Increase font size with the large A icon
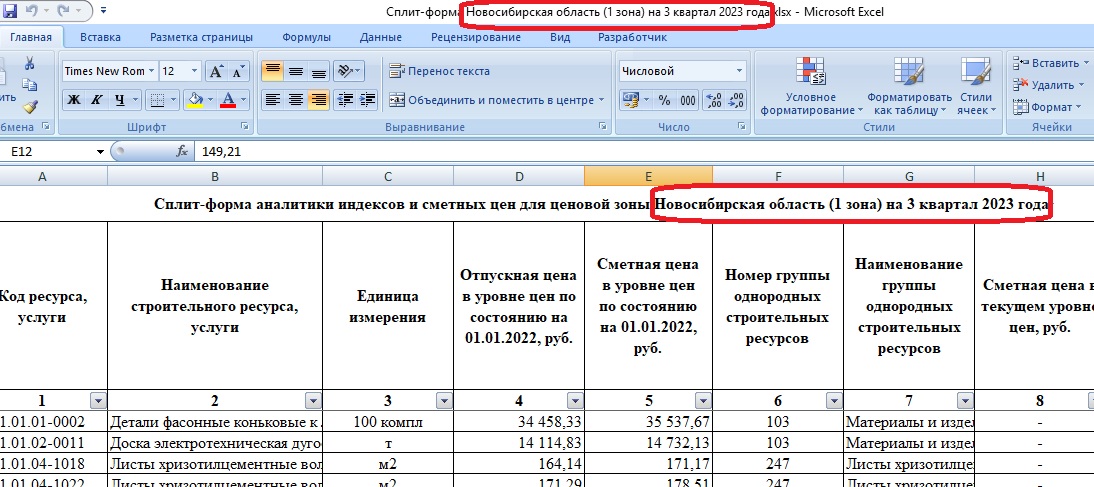 (217, 71)
